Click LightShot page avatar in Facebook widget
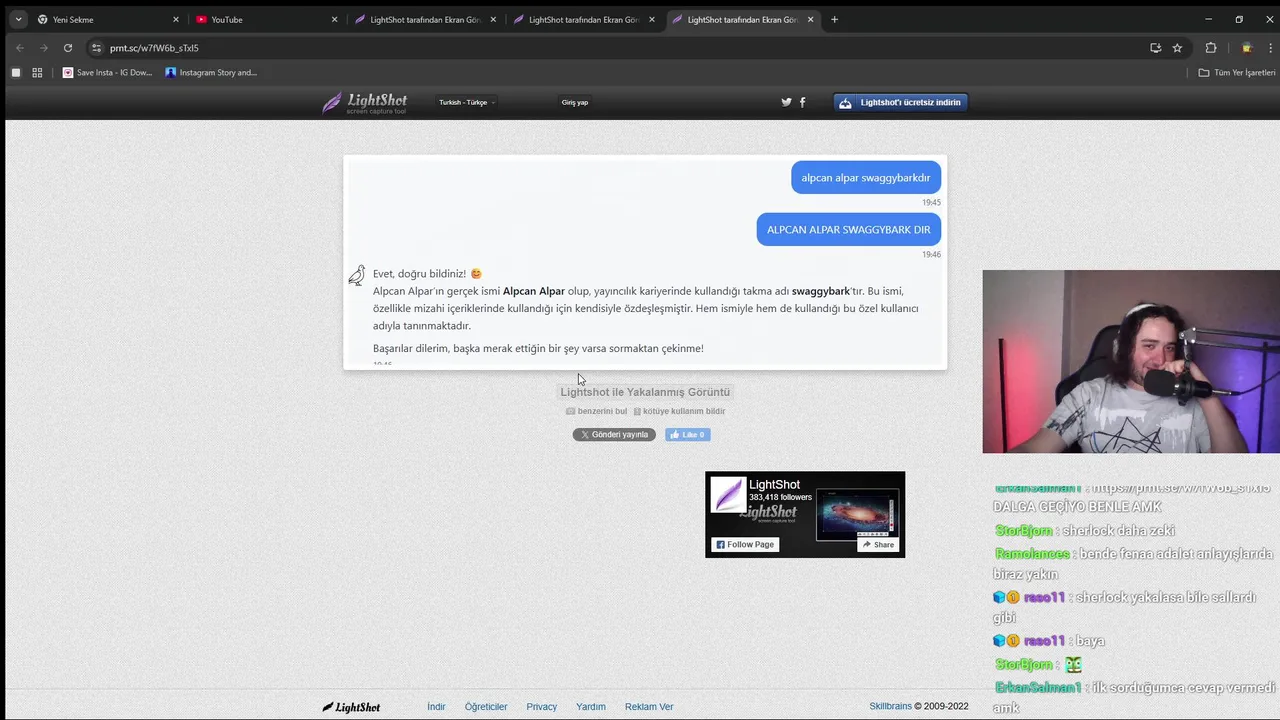1280x720 pixels. (728, 495)
